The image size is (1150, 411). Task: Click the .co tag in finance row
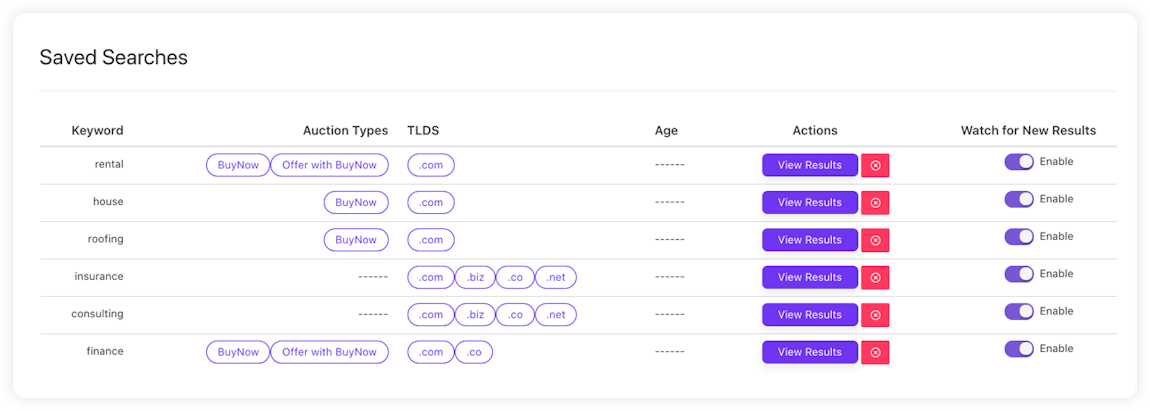[474, 352]
